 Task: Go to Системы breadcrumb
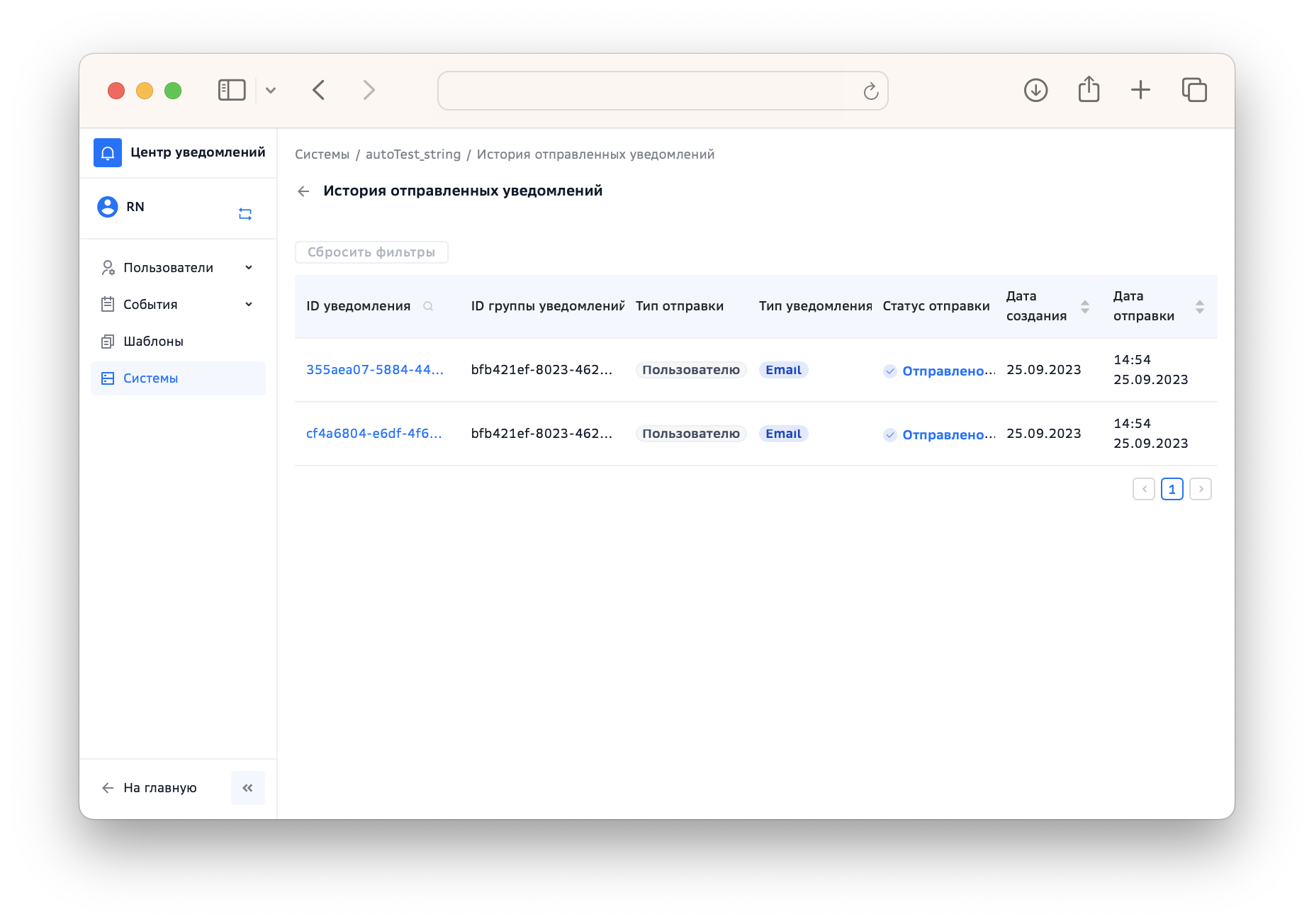click(322, 154)
